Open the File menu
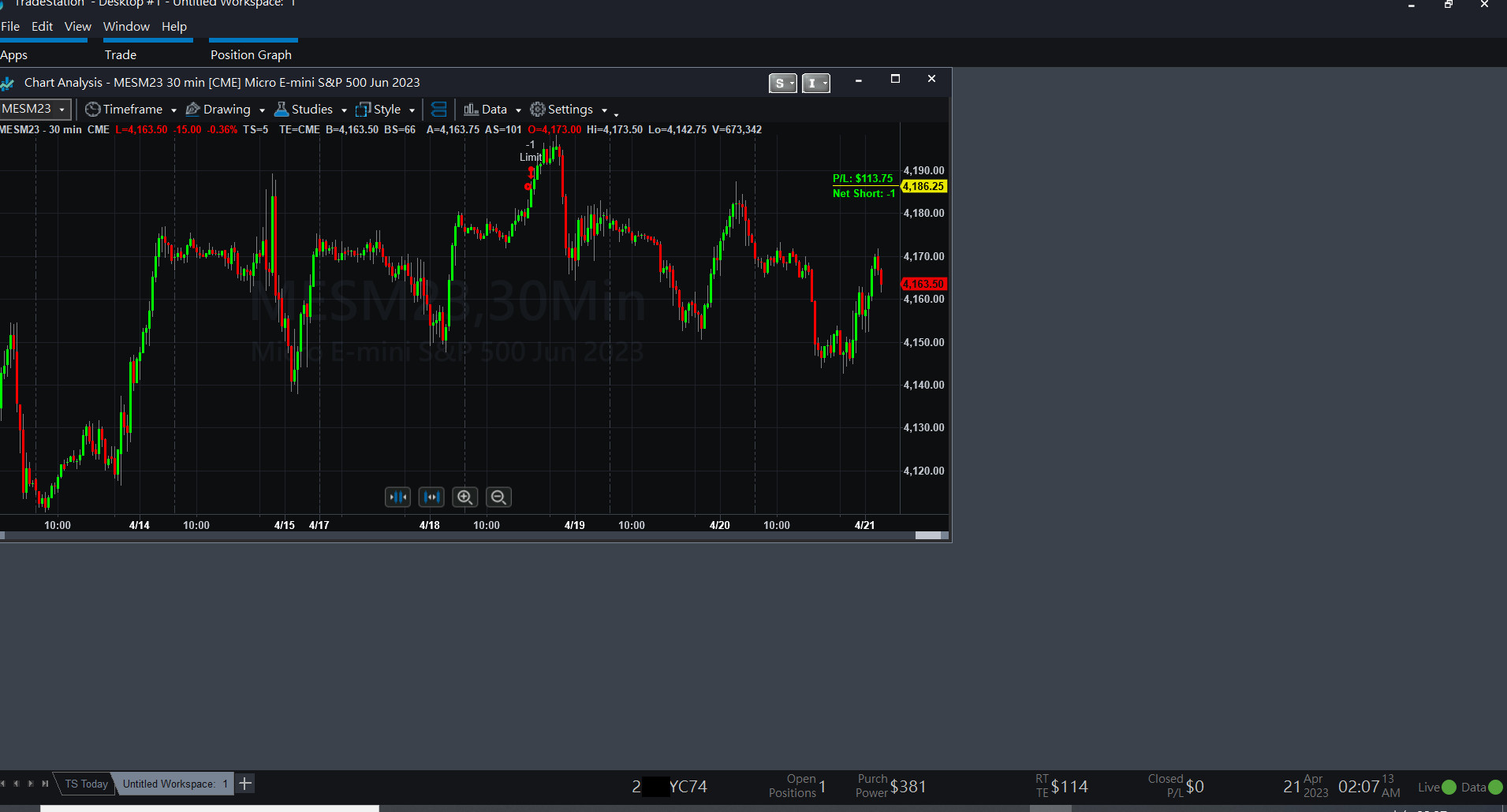Viewport: 1507px width, 812px height. pyautogui.click(x=10, y=27)
